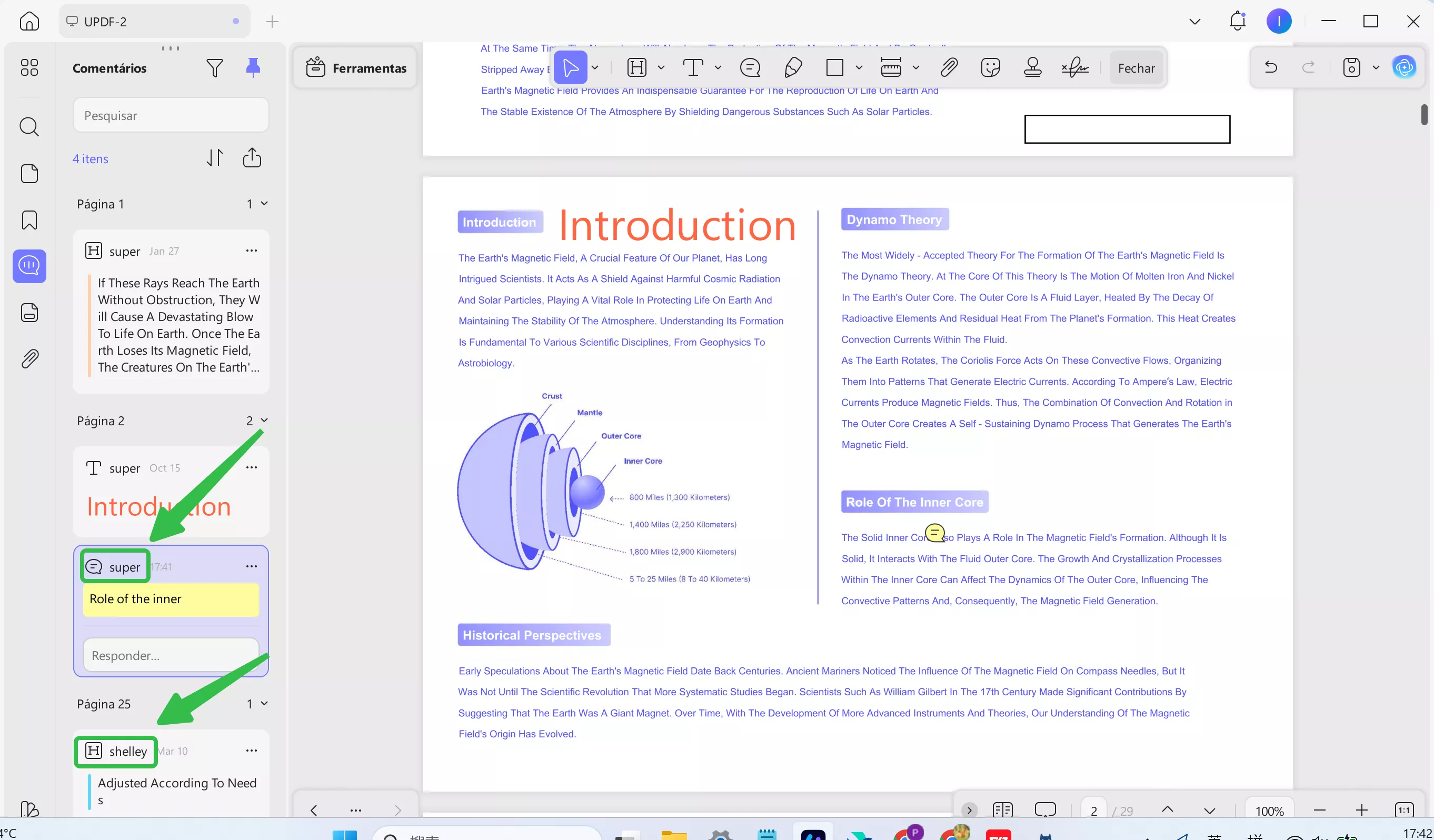Open the Ferramentas panel
Image resolution: width=1434 pixels, height=840 pixels.
click(x=354, y=68)
